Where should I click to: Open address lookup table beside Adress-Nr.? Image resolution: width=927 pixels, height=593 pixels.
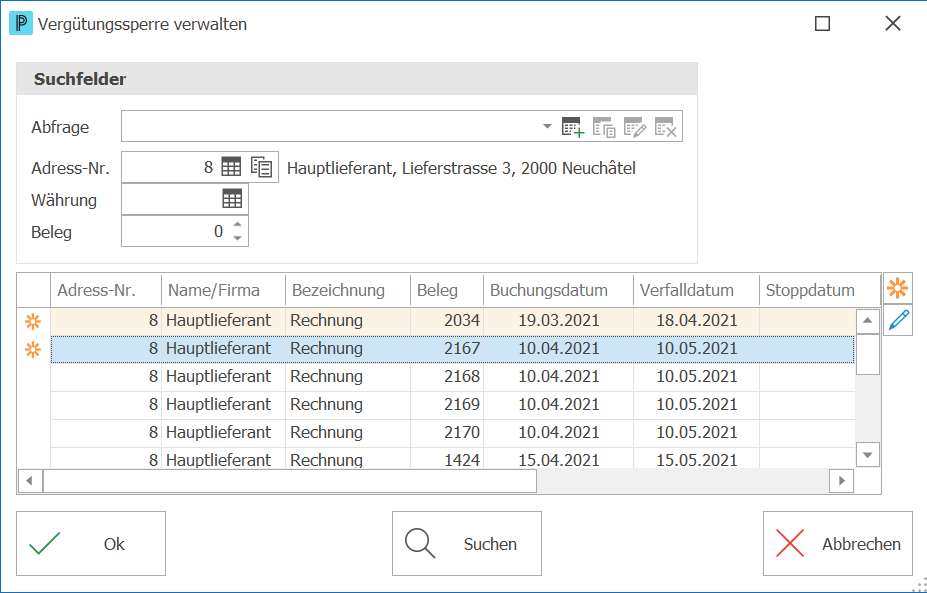(231, 167)
